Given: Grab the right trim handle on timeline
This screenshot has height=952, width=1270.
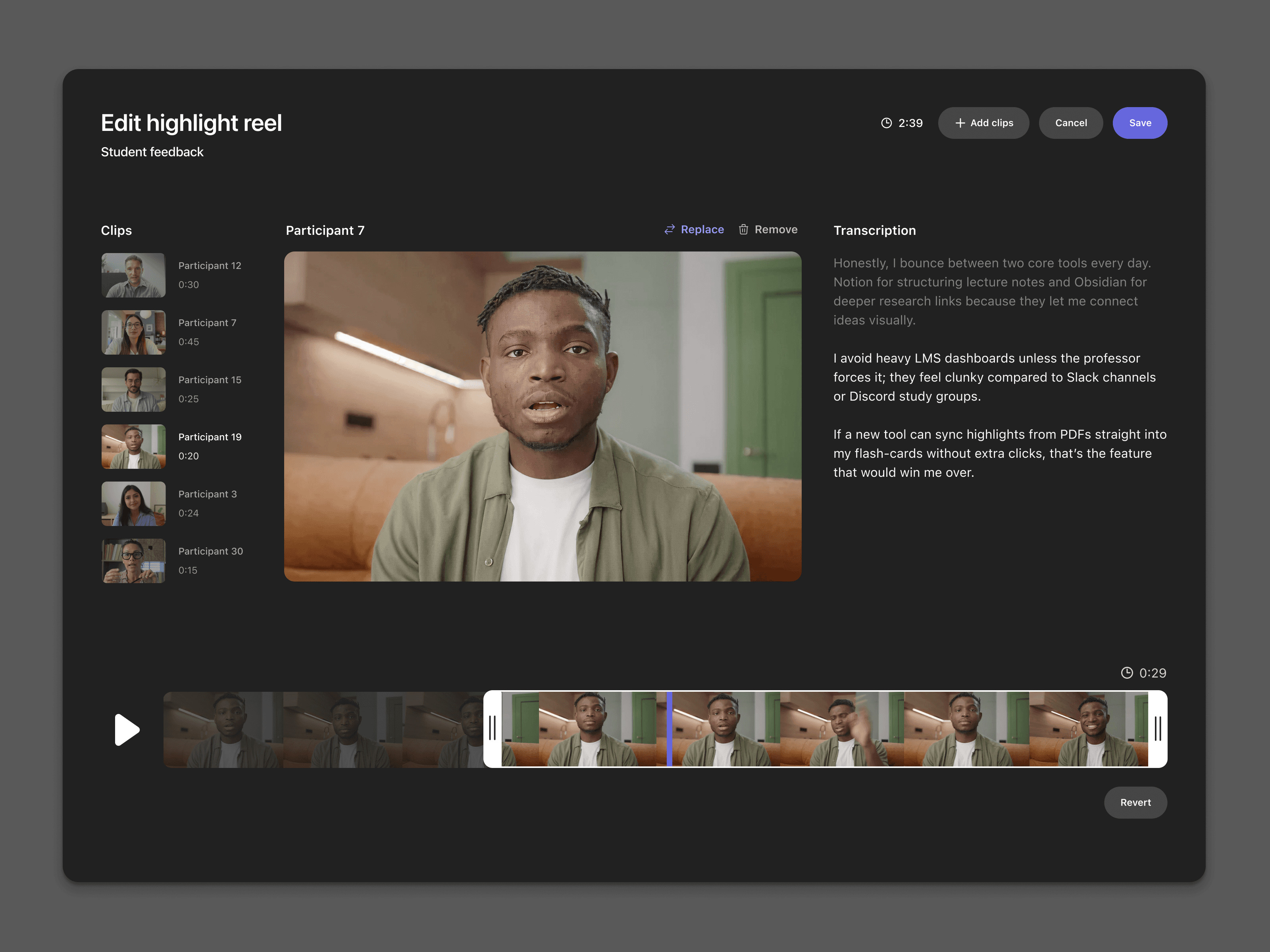Looking at the screenshot, I should point(1157,728).
